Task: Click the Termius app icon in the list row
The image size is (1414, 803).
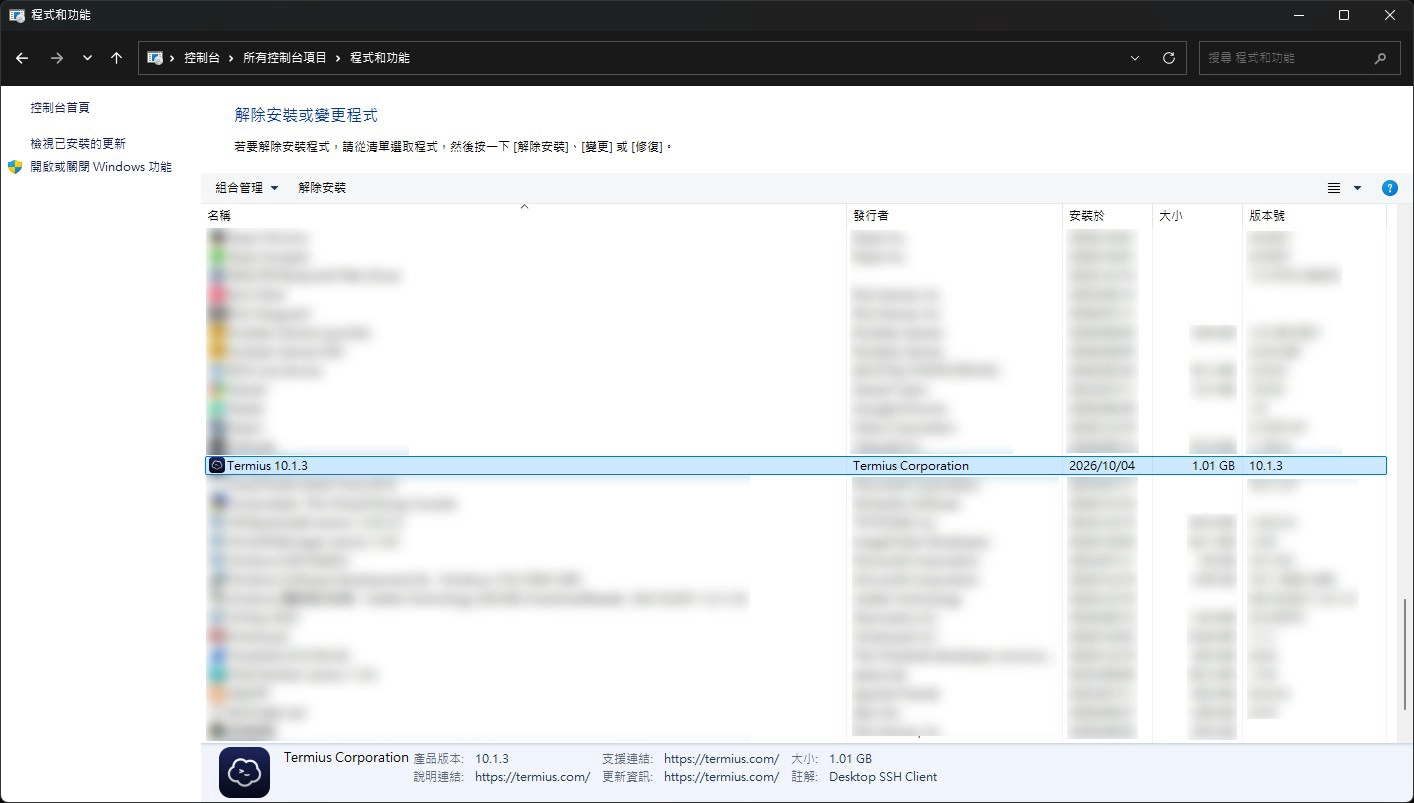Action: coord(216,466)
